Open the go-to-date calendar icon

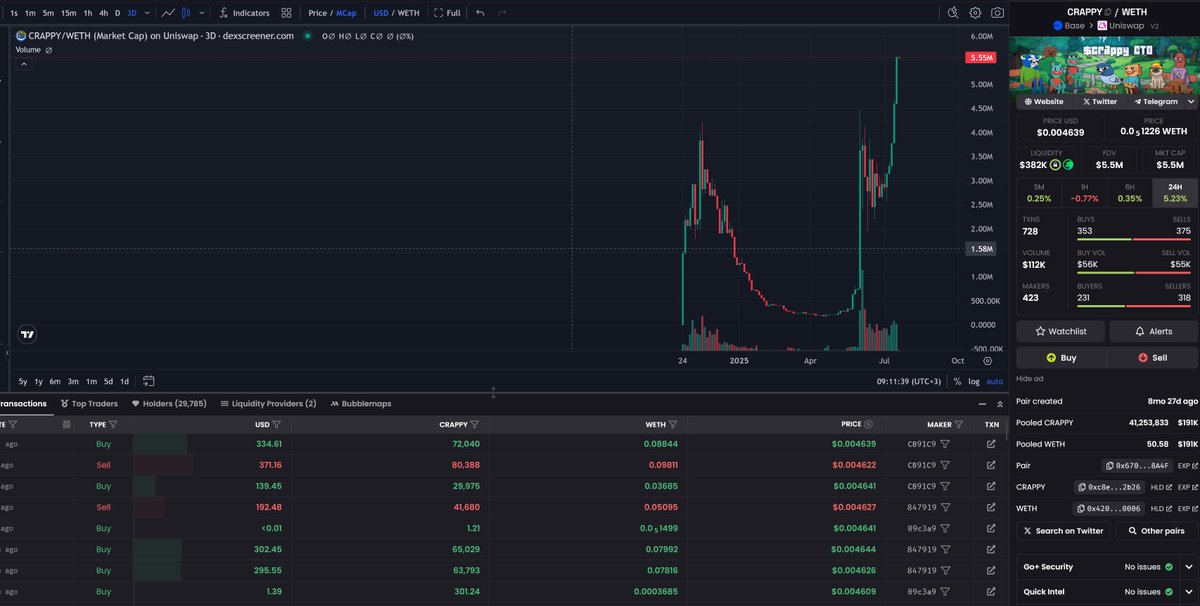click(149, 381)
